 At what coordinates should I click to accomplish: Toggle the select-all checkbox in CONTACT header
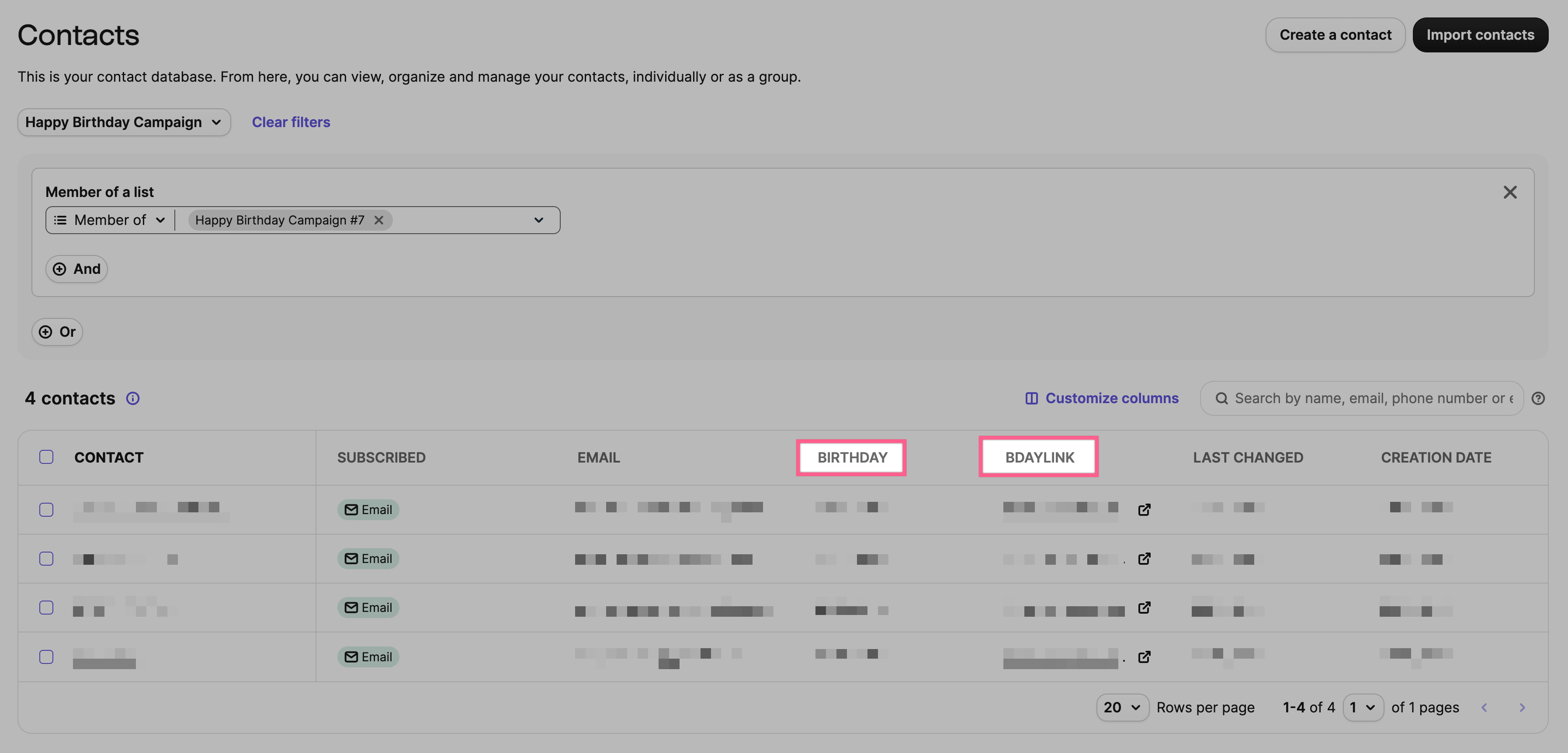(x=46, y=457)
